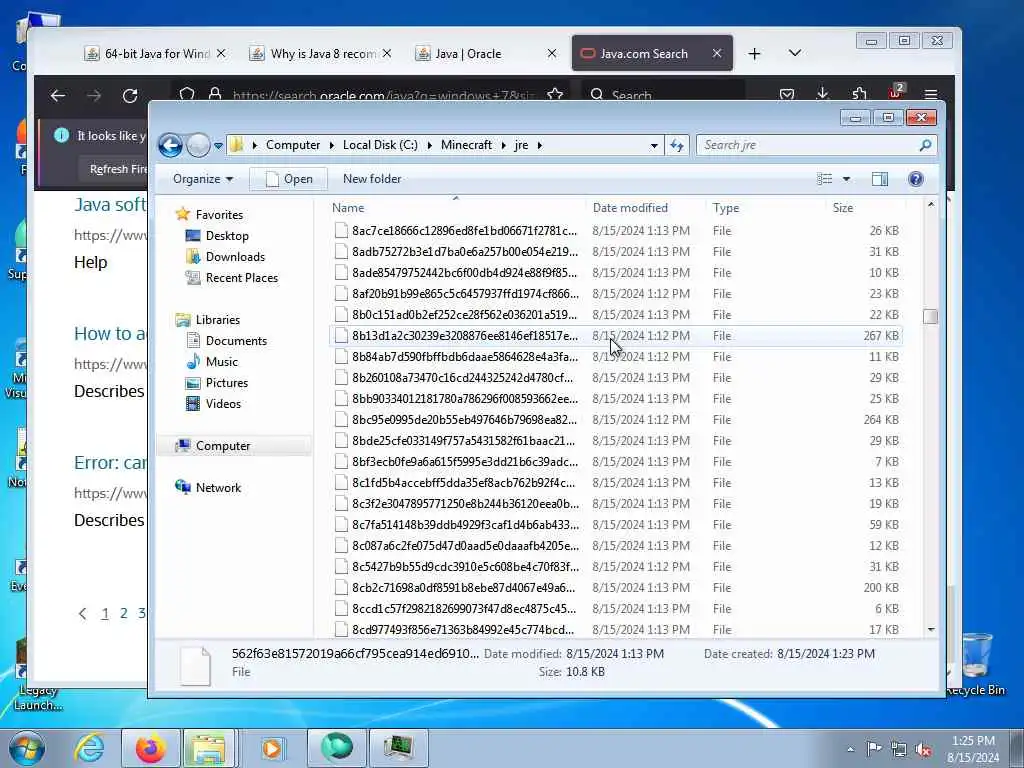Expand arrow after Minecraft in breadcrumb
1024x768 pixels.
504,145
